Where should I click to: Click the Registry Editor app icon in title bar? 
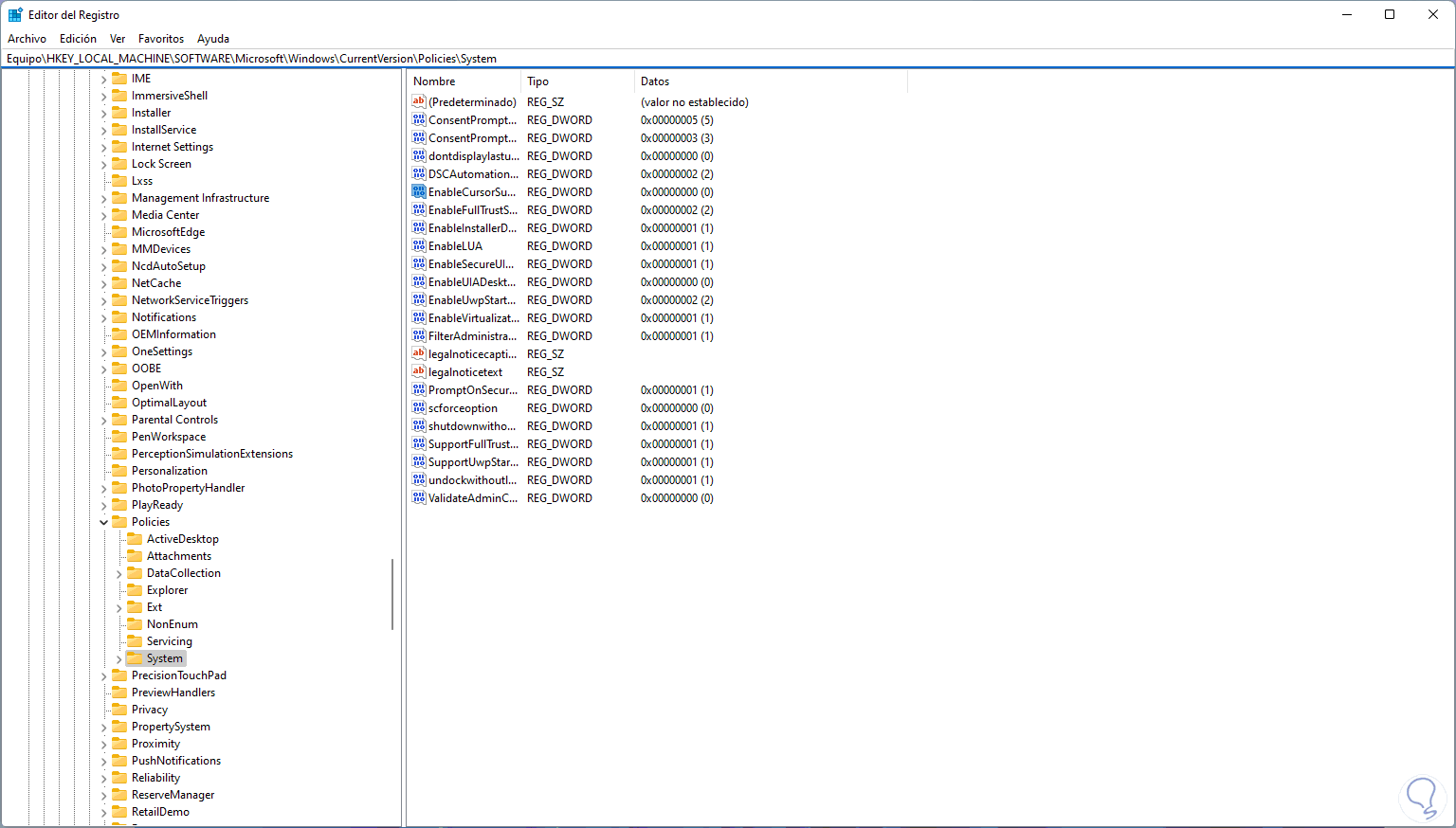(x=15, y=14)
